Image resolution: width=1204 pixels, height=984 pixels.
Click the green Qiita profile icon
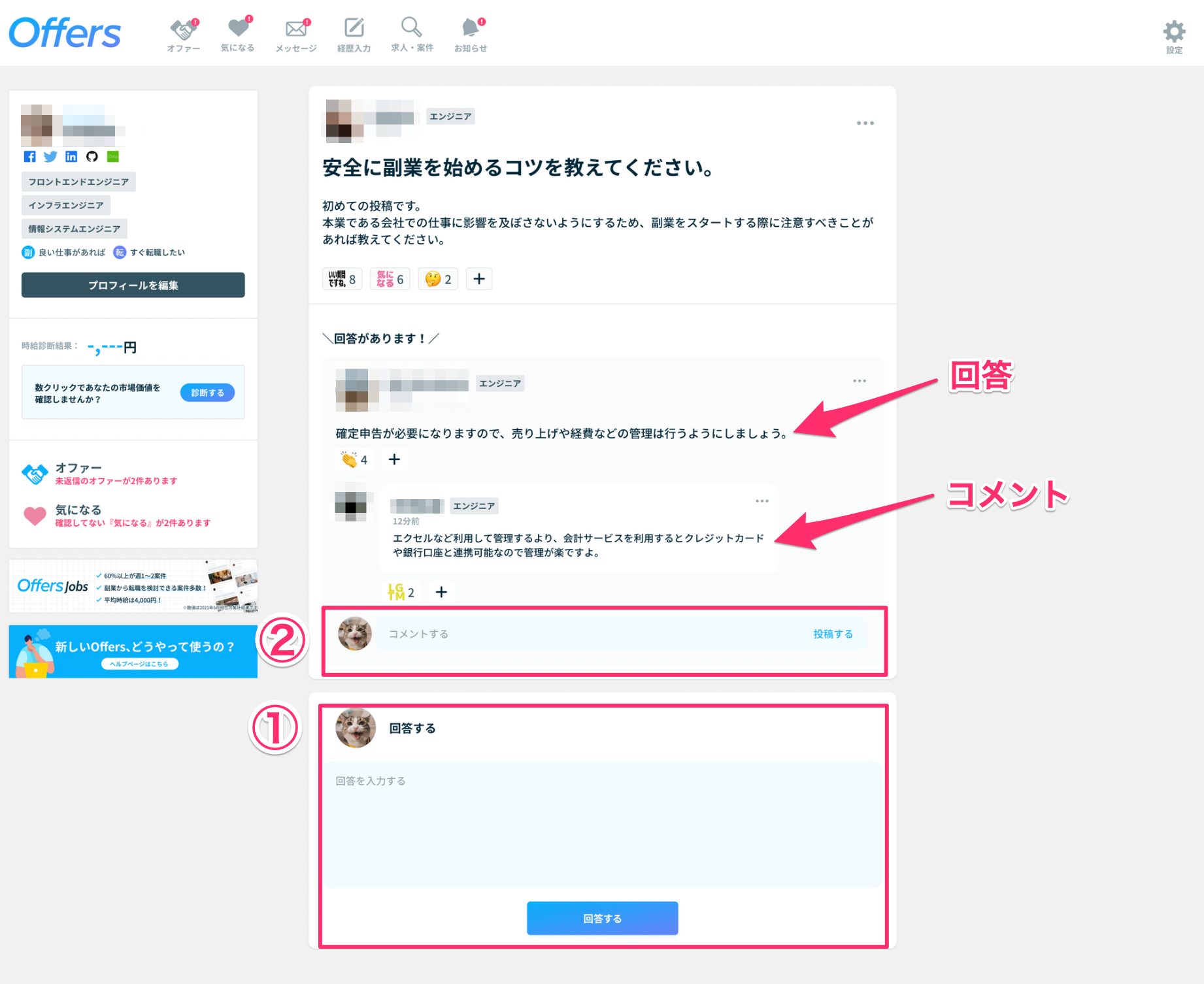pos(113,157)
